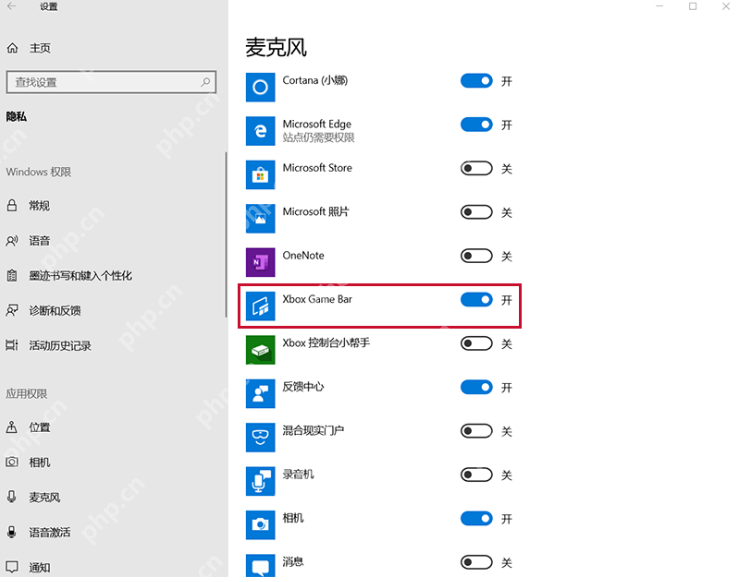736x582 pixels.
Task: Open 主页 settings home
Action: click(x=40, y=48)
